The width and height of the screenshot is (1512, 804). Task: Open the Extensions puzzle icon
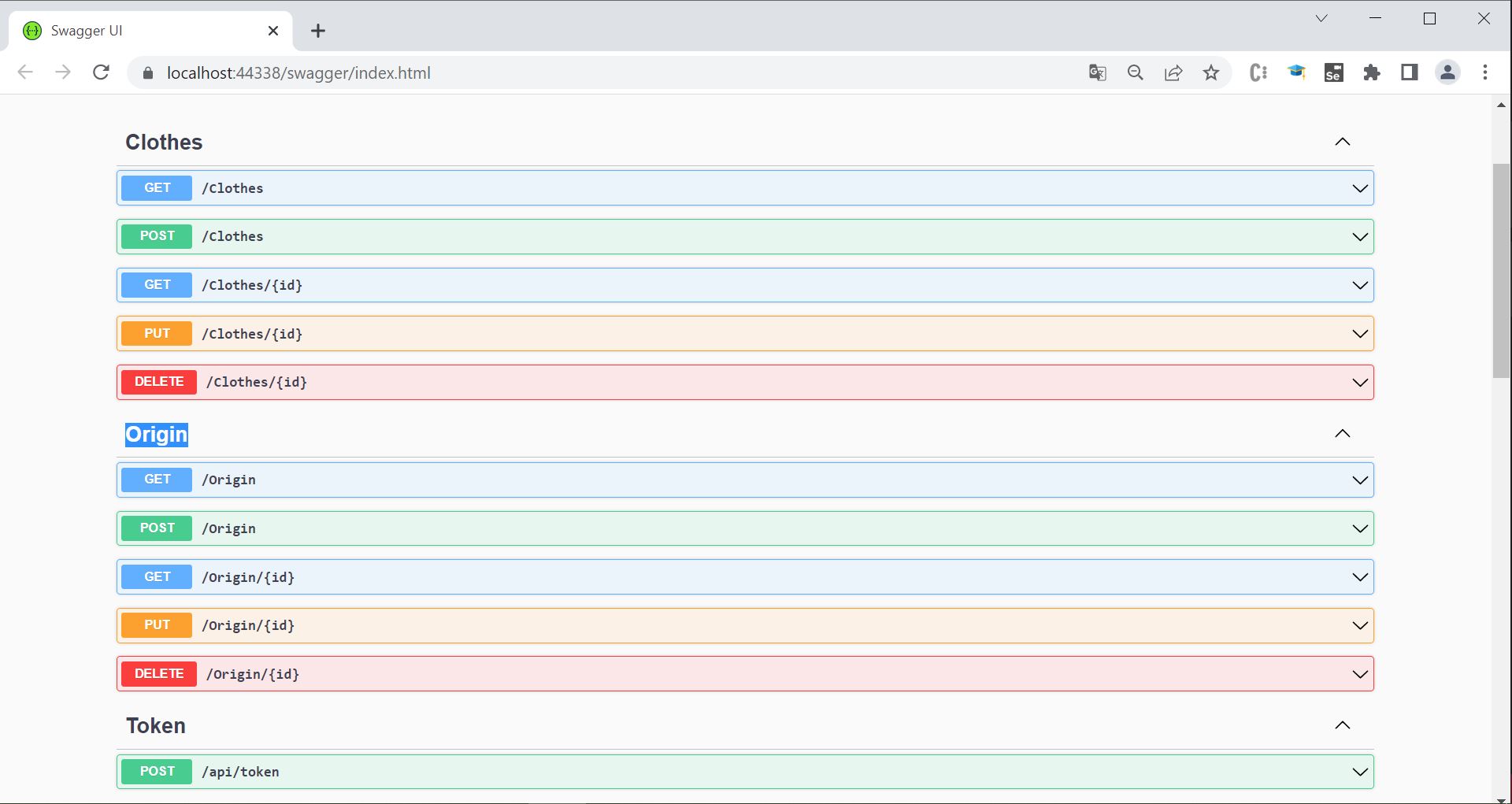(1372, 72)
